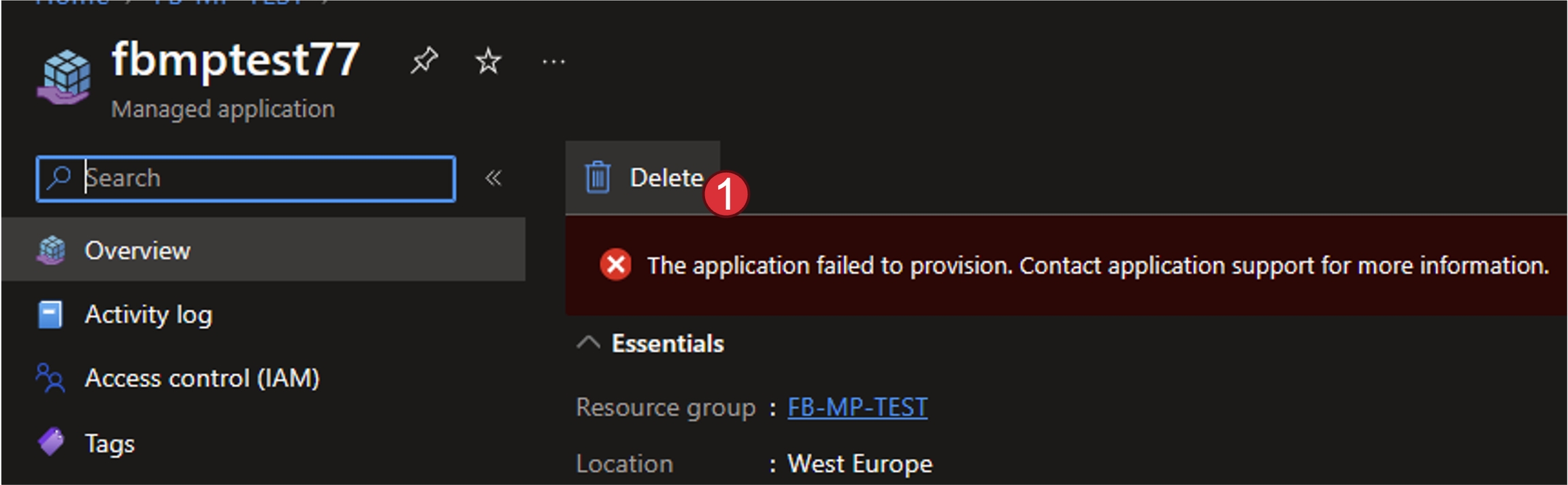Image resolution: width=1568 pixels, height=485 pixels.
Task: Focus the Search input field
Action: (x=265, y=178)
